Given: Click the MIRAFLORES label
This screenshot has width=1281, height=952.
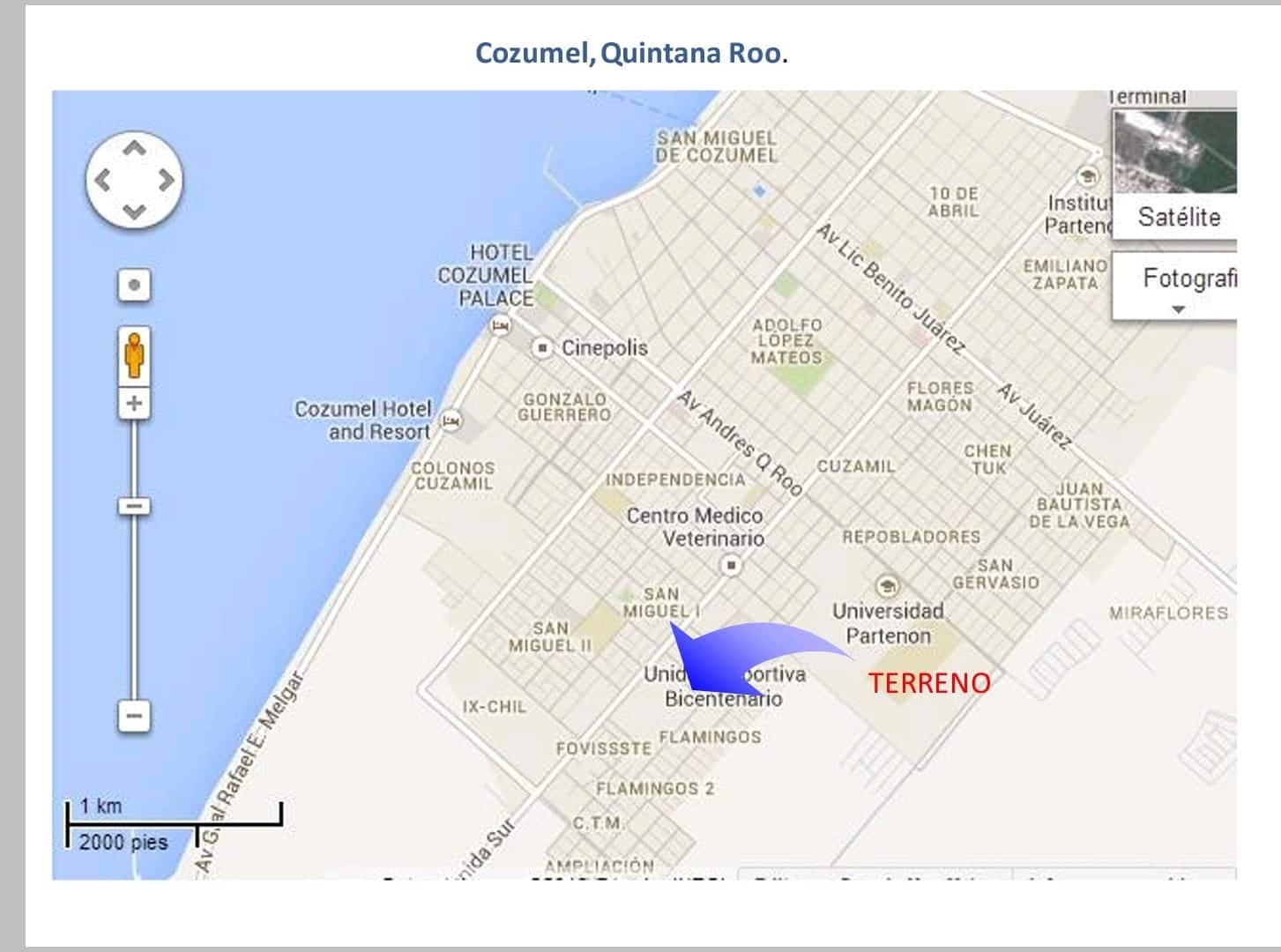Looking at the screenshot, I should point(1168,613).
